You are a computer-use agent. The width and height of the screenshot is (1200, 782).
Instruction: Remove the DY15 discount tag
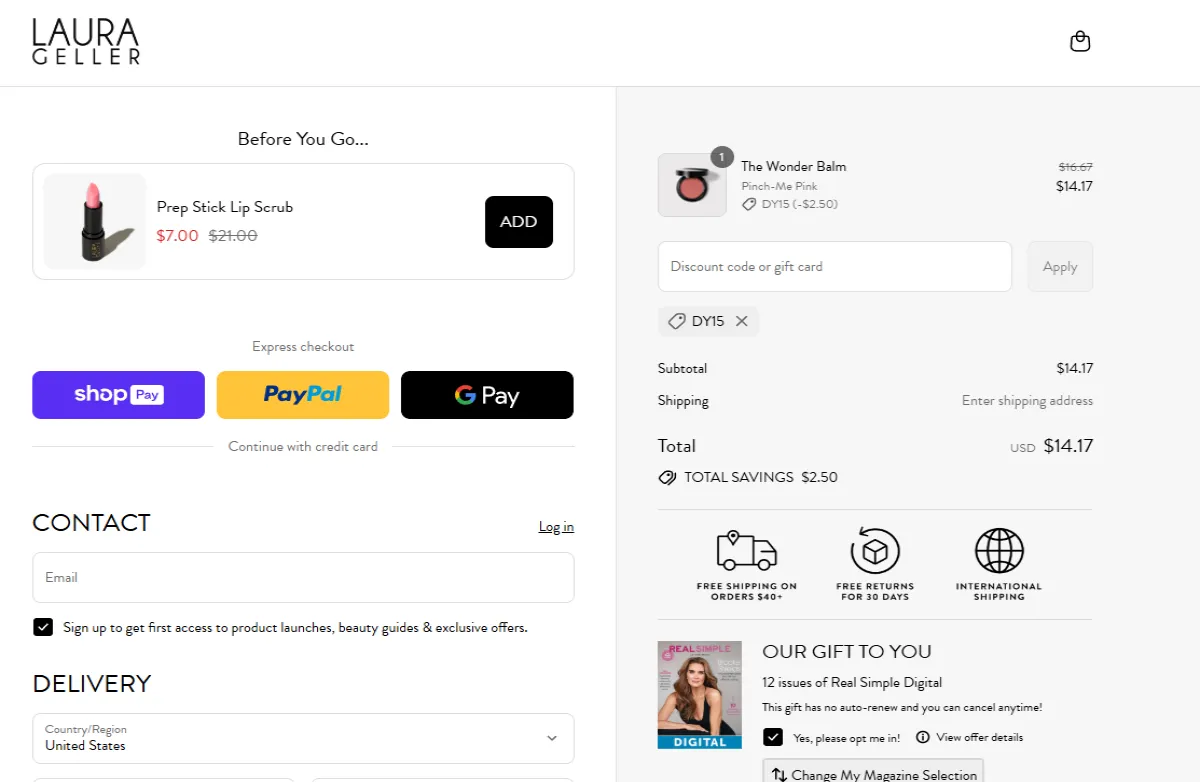(x=742, y=321)
